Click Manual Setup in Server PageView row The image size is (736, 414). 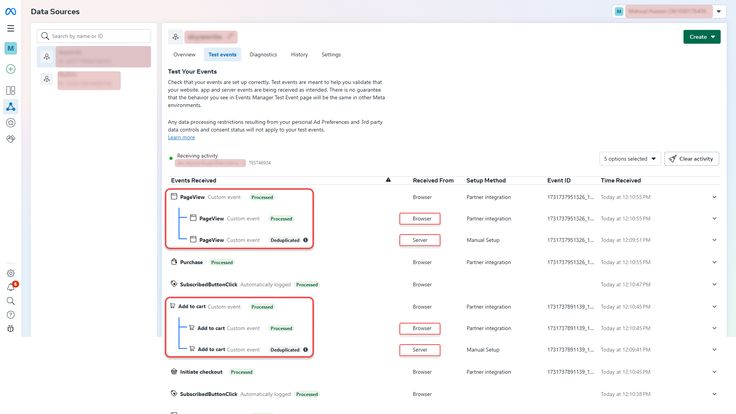click(x=483, y=240)
